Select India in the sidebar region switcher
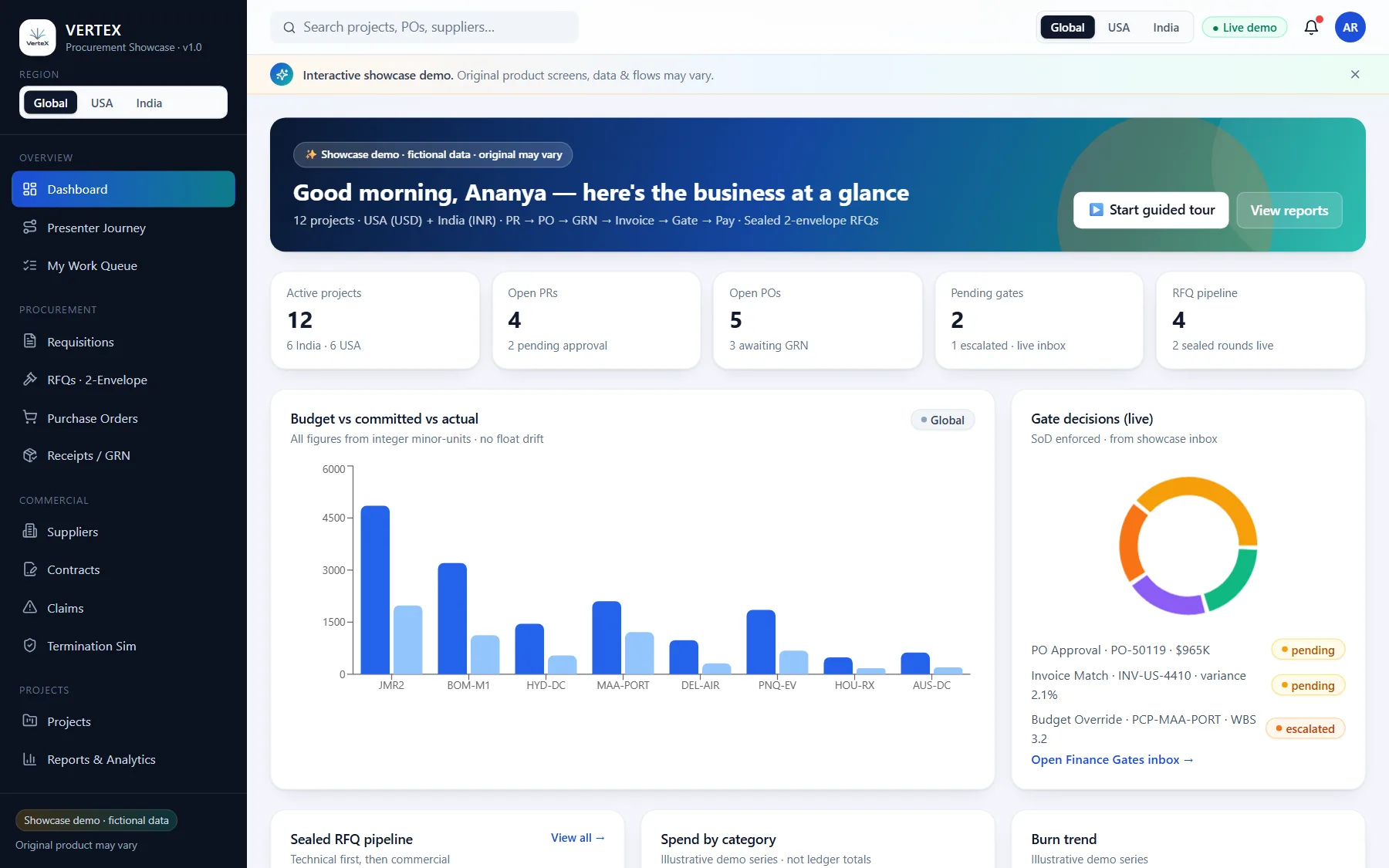Image resolution: width=1389 pixels, height=868 pixels. (149, 103)
